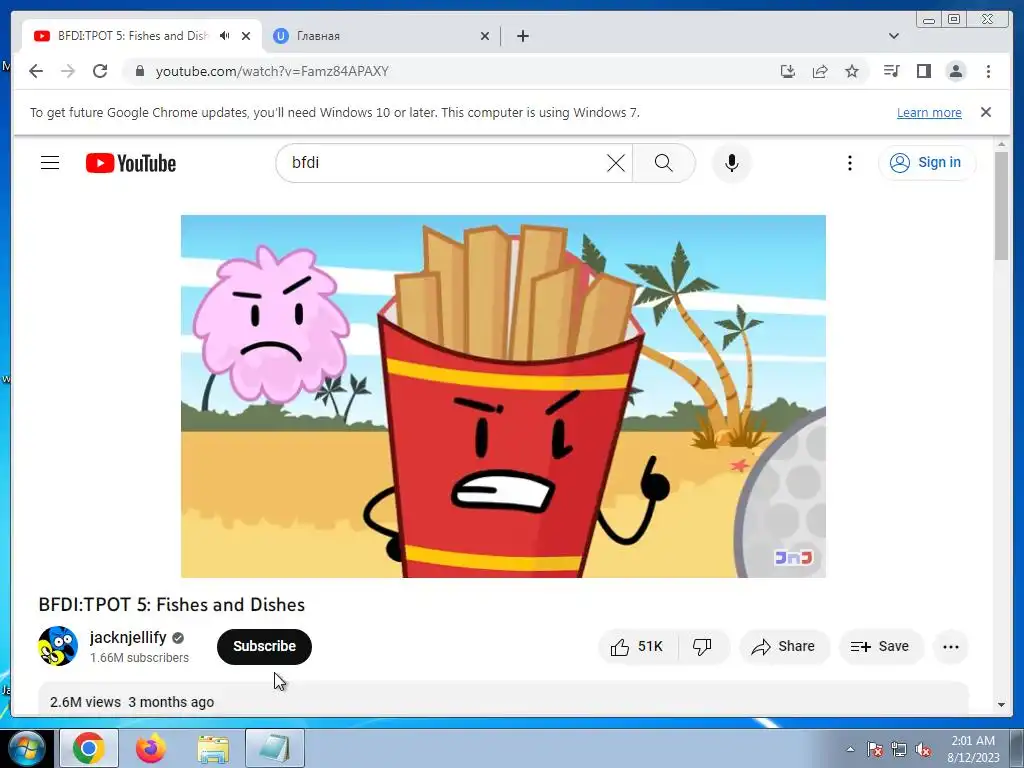The height and width of the screenshot is (768, 1024).
Task: Open the Windows Start button
Action: [26, 748]
